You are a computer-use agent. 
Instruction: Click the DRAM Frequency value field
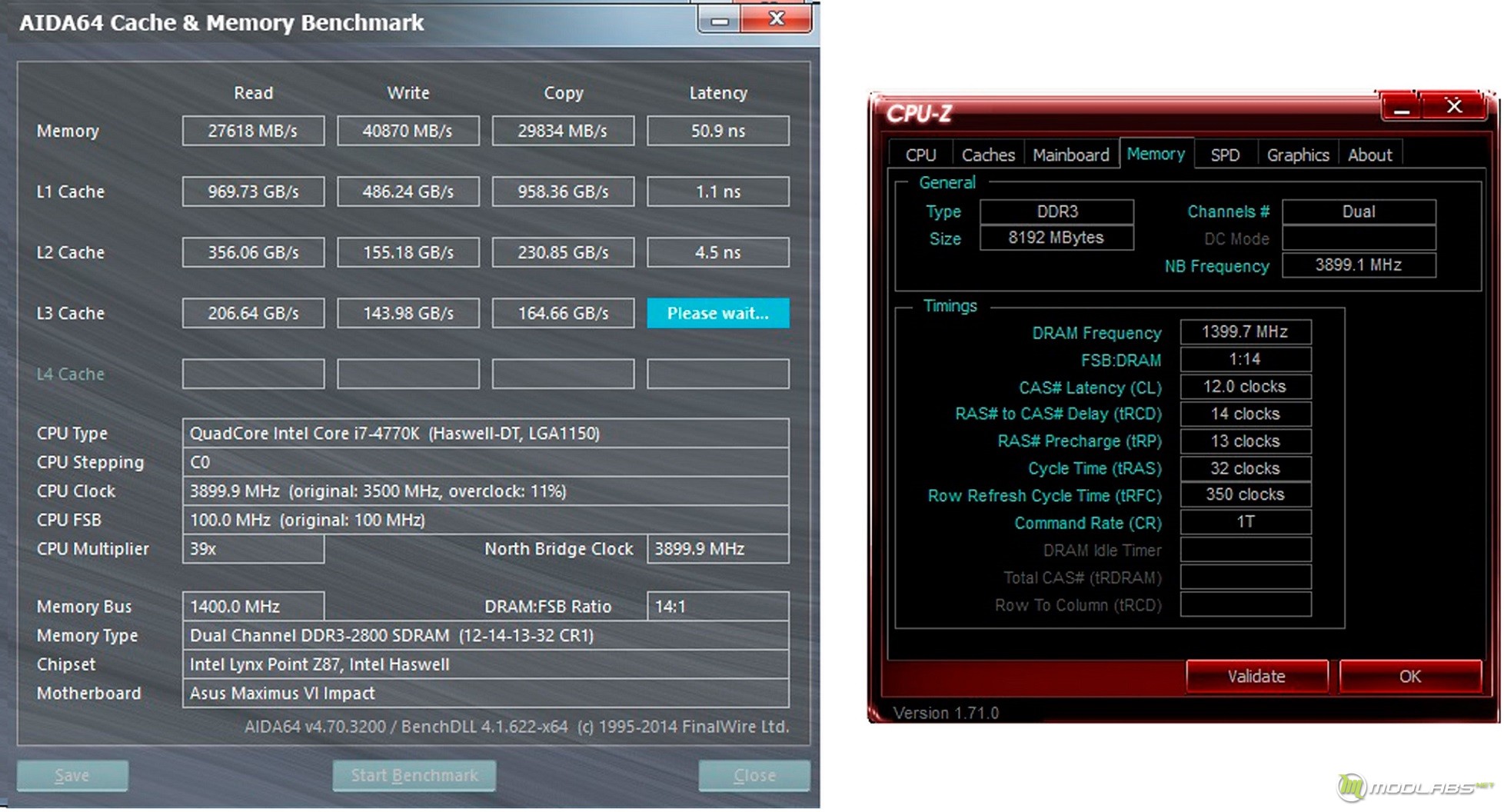[x=1245, y=332]
